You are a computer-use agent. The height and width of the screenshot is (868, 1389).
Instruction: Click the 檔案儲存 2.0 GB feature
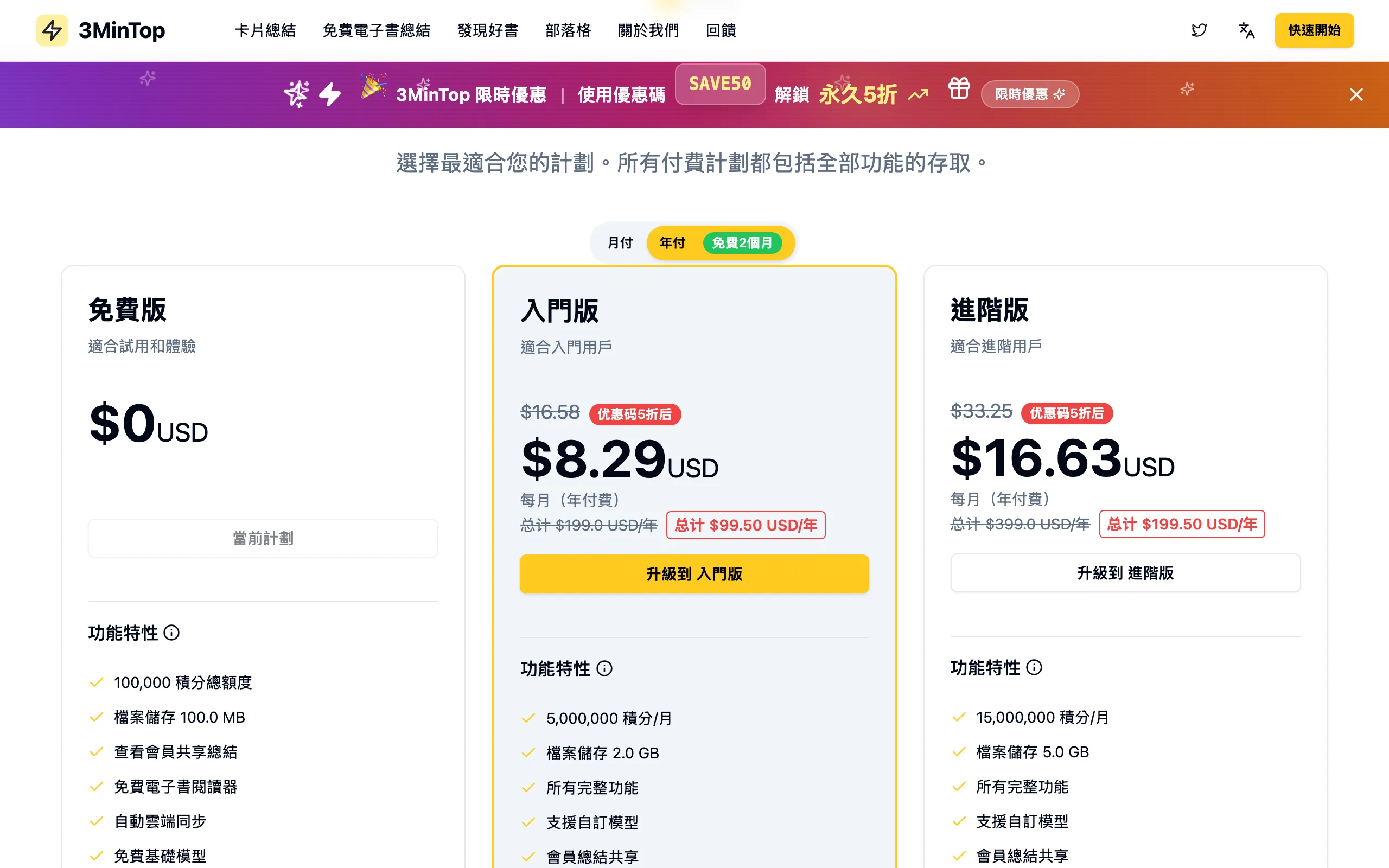click(603, 752)
